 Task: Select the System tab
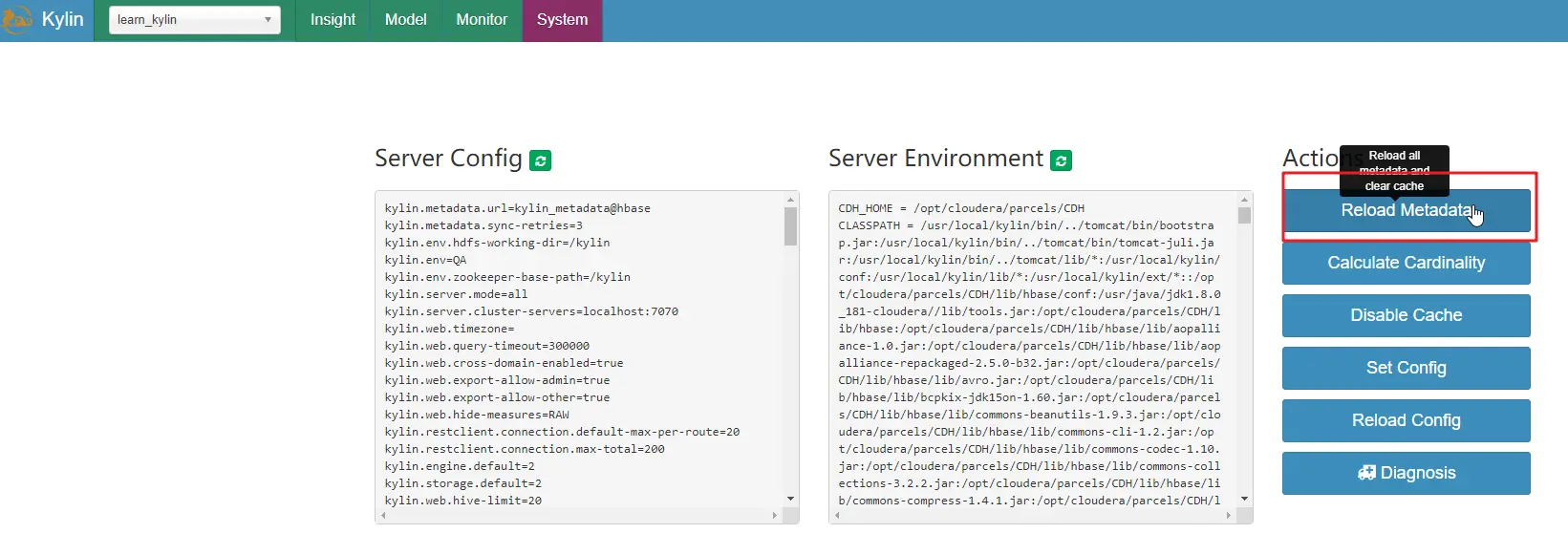tap(562, 20)
